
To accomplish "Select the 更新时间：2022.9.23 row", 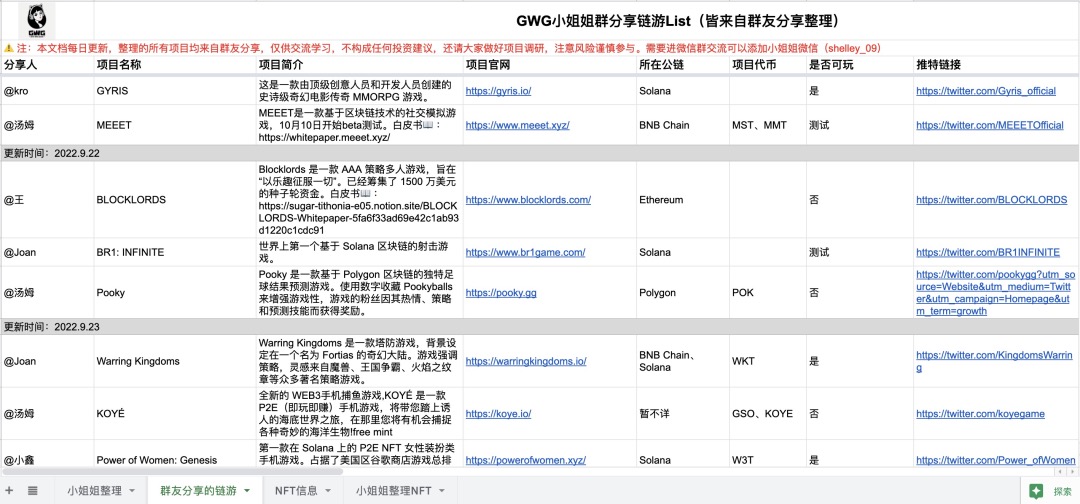I will point(540,327).
